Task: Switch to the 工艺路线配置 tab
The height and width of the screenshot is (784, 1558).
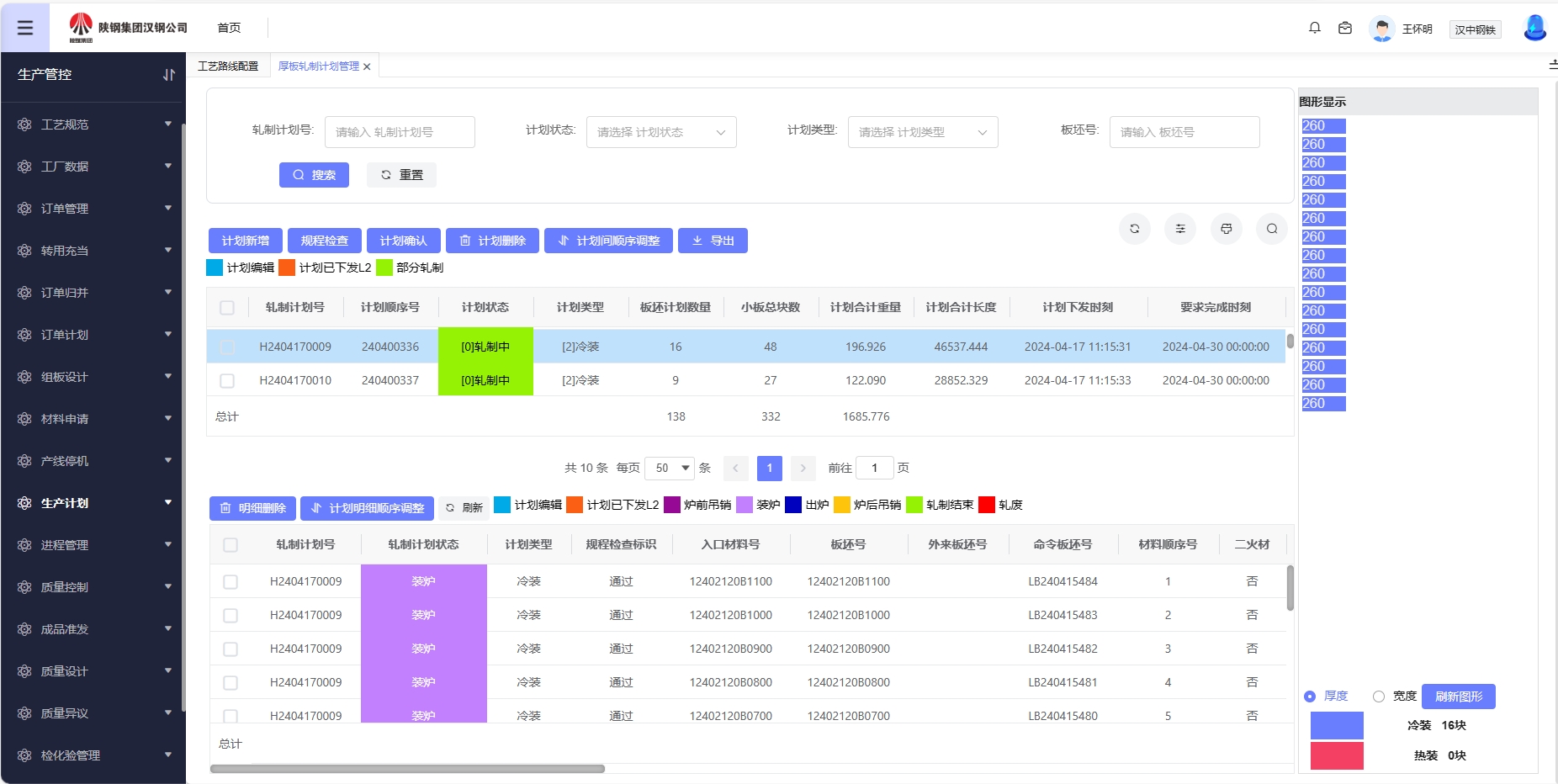Action: (x=228, y=66)
